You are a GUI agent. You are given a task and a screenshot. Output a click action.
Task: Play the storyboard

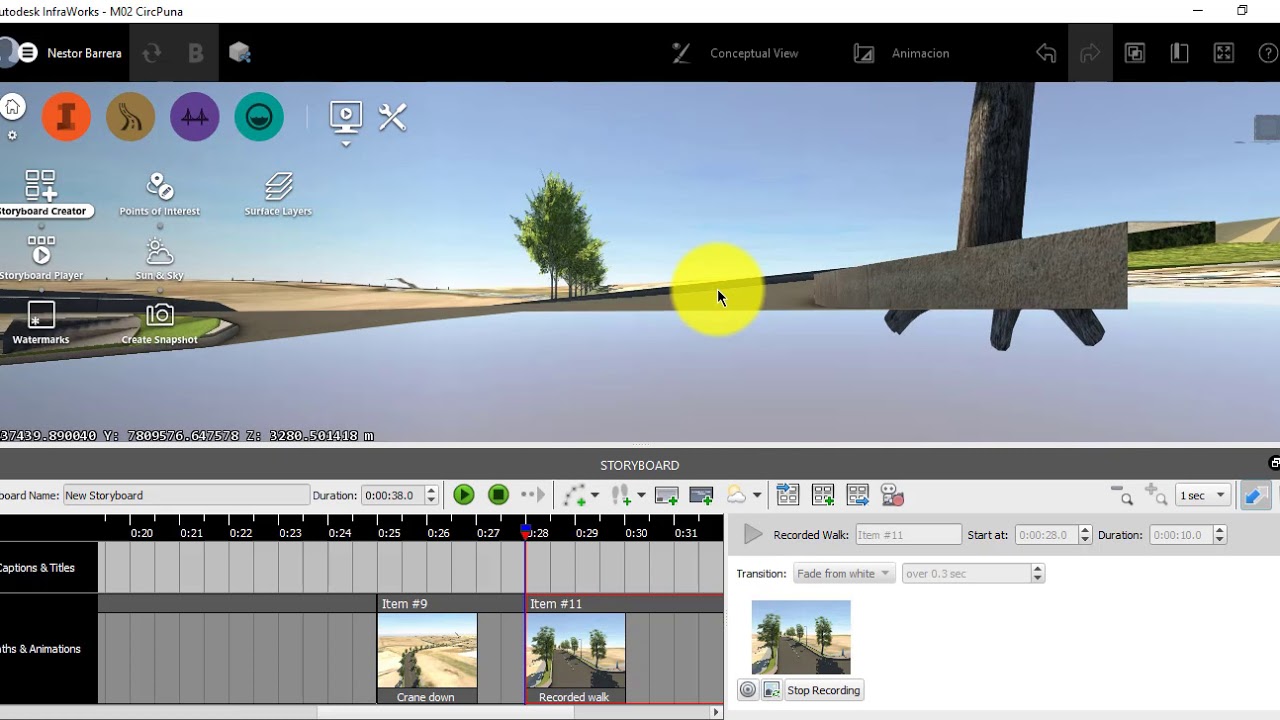click(x=463, y=495)
